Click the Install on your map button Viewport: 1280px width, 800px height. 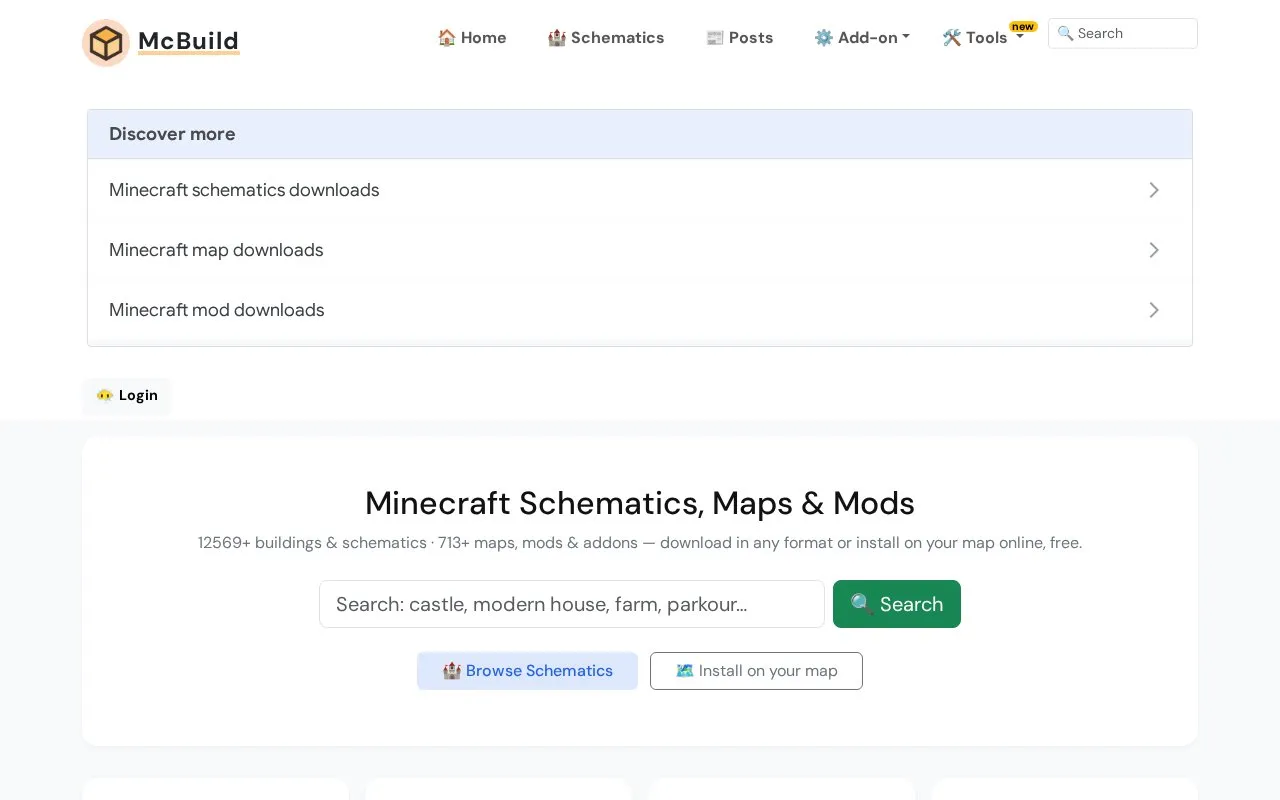756,671
